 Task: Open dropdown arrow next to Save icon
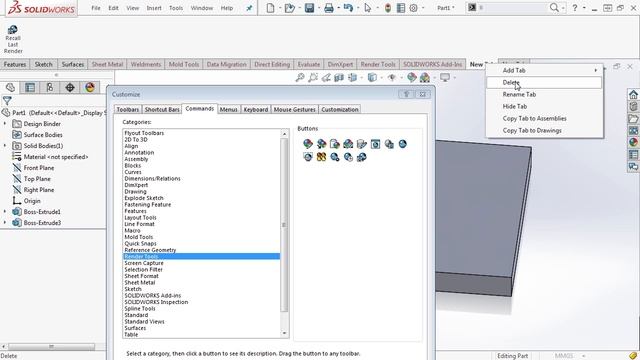point(319,8)
